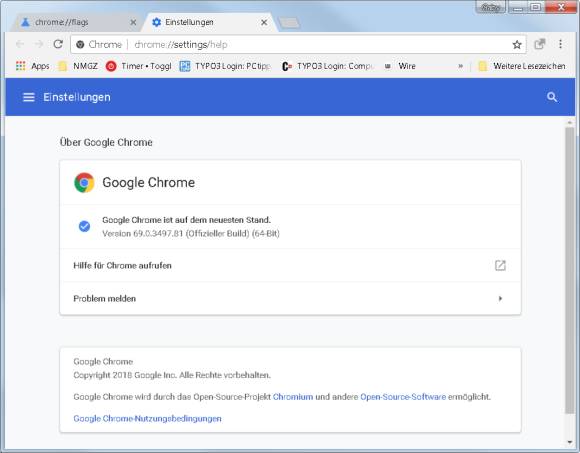Click the vertical scrollbar of the page
Viewport: 580px width, 453px height.
click(x=570, y=270)
